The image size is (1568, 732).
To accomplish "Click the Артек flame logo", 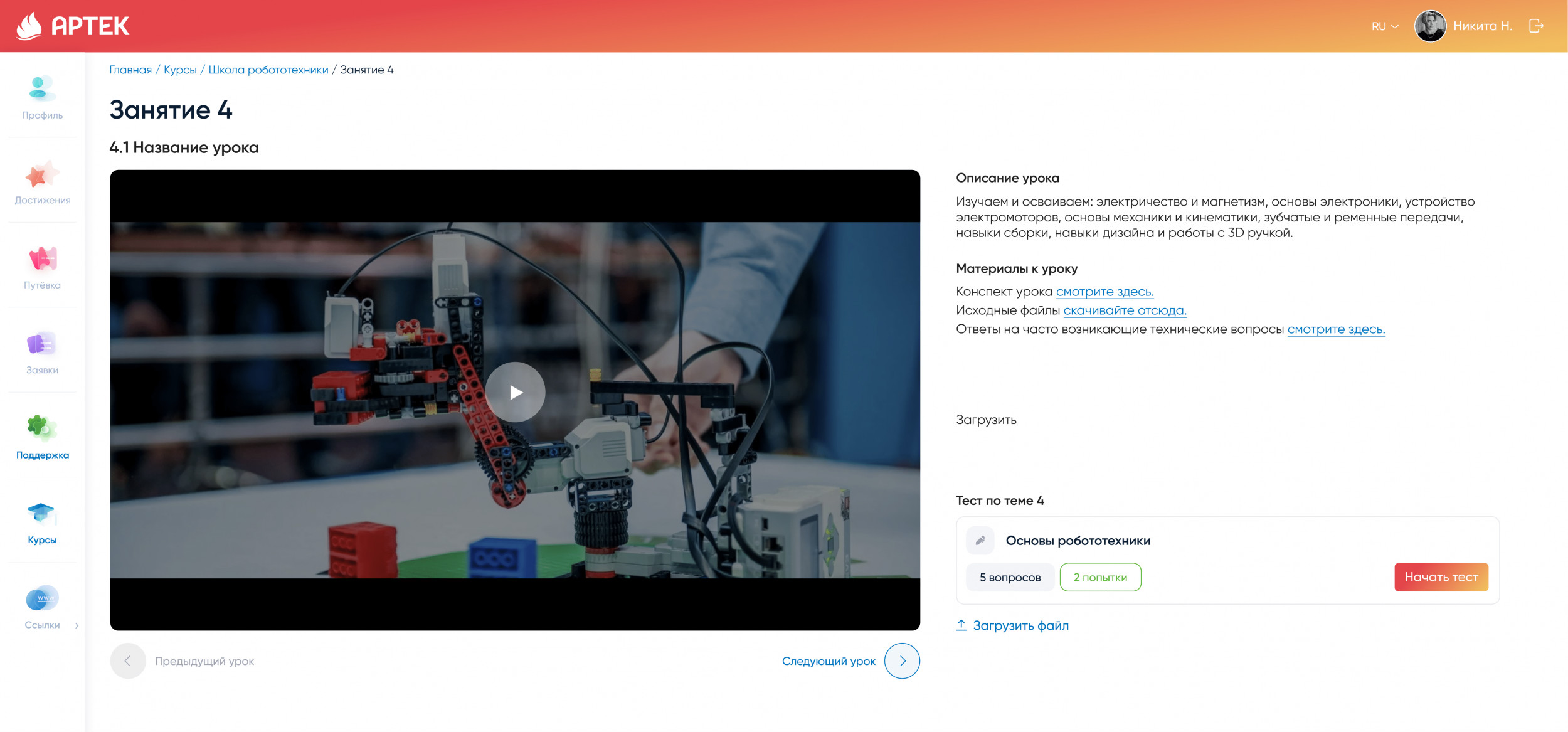I will [29, 26].
